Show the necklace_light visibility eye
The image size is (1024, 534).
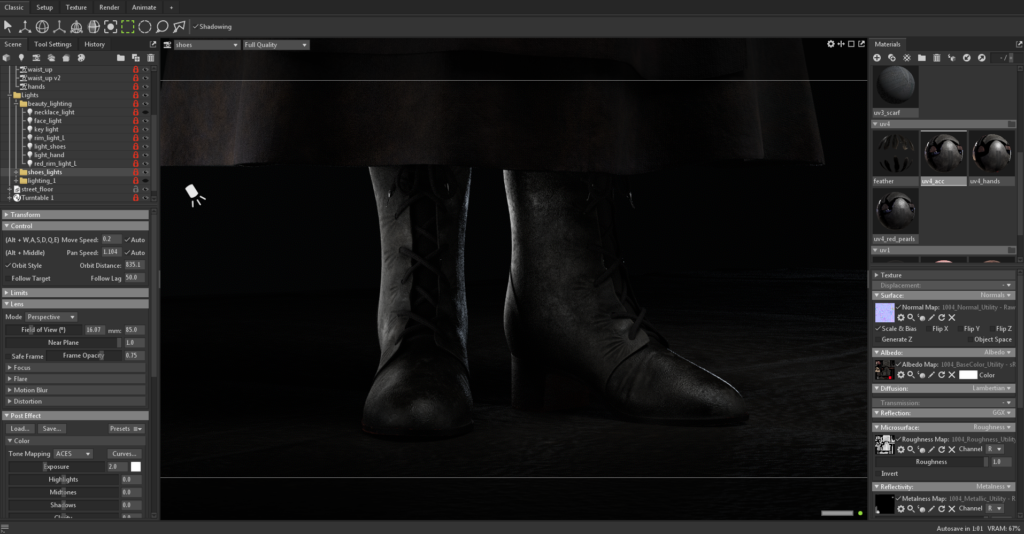tap(145, 112)
